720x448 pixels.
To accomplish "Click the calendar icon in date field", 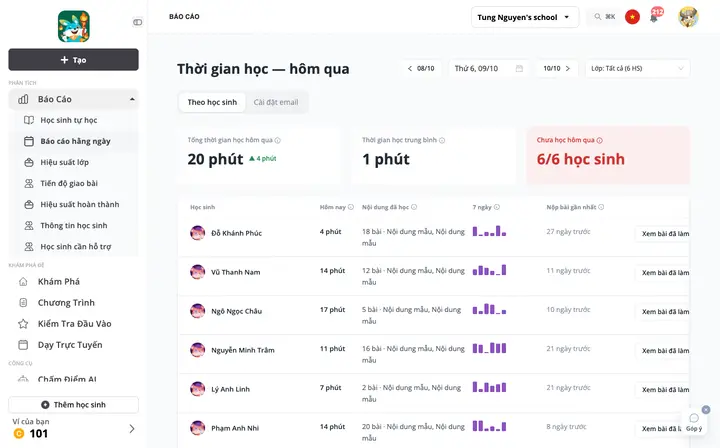I will (x=519, y=68).
